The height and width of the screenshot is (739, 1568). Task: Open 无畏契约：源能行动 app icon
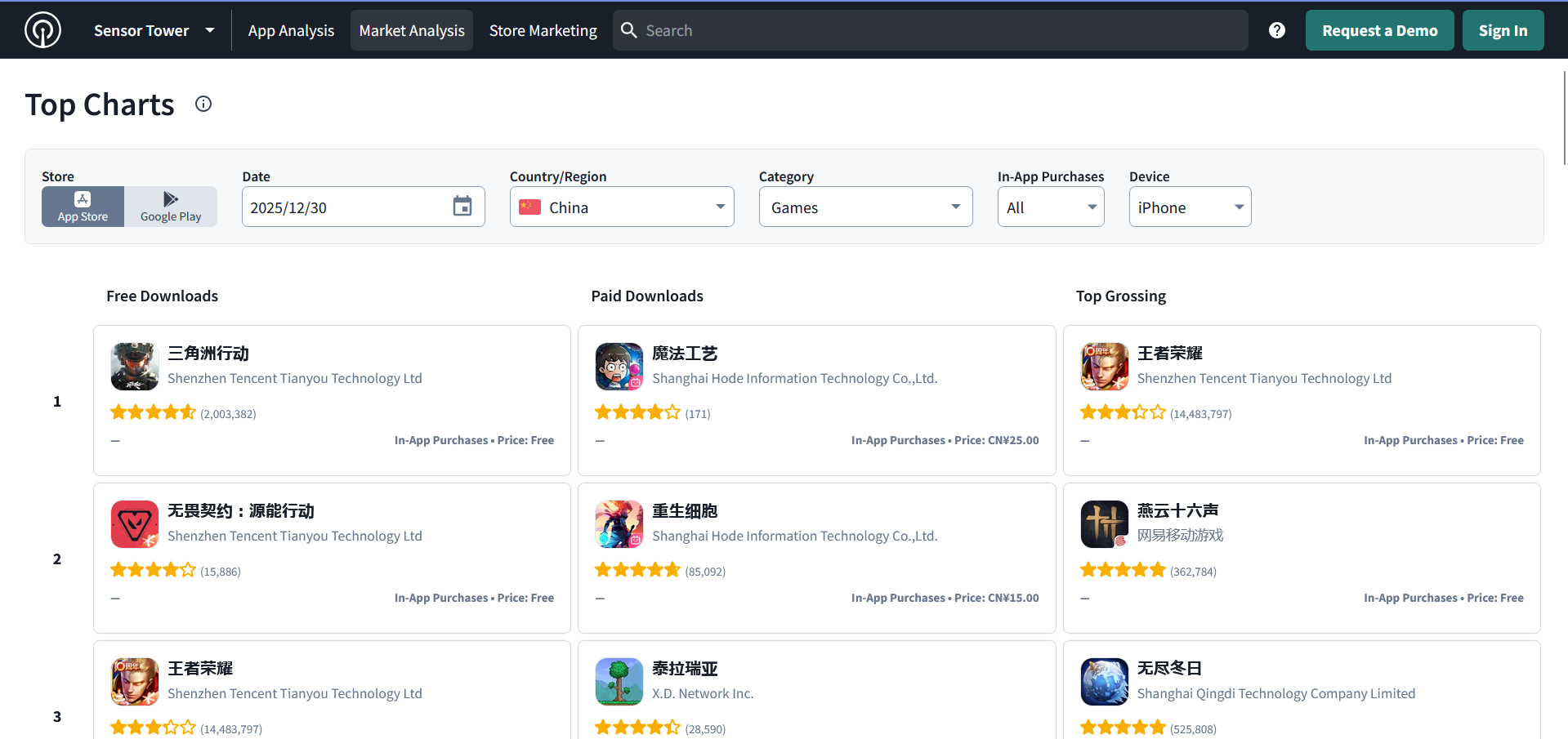click(135, 524)
